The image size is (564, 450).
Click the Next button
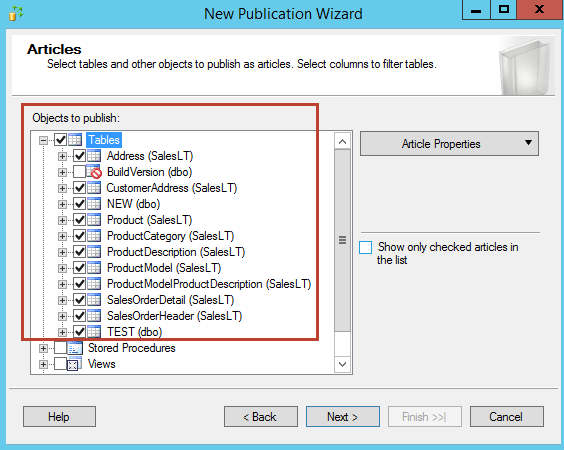[342, 417]
